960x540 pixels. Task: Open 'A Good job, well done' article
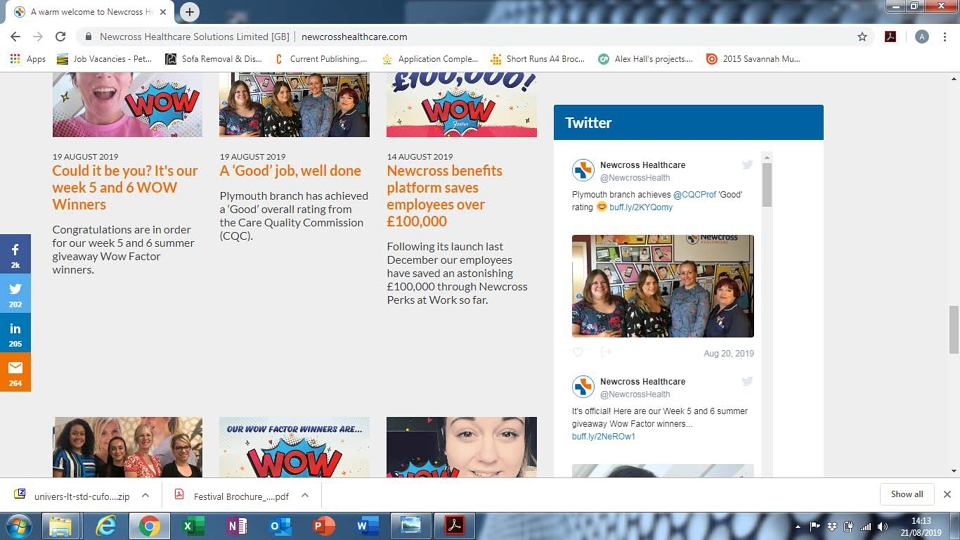click(290, 171)
